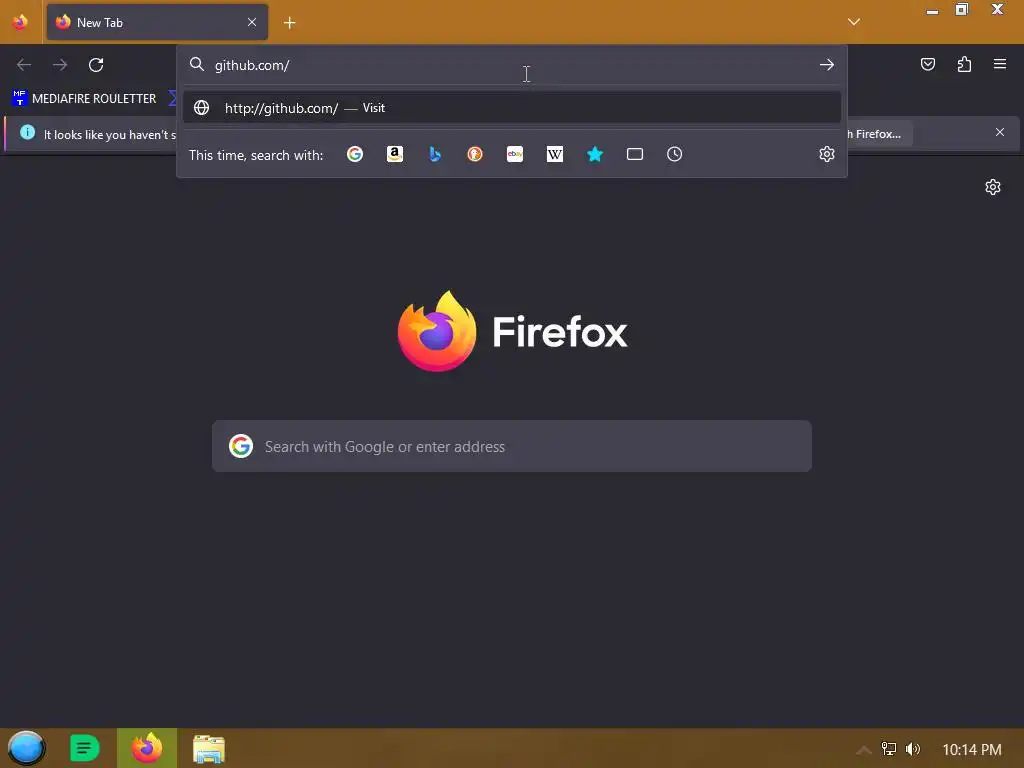Open the green notes app in taskbar
The image size is (1024, 768).
(84, 748)
